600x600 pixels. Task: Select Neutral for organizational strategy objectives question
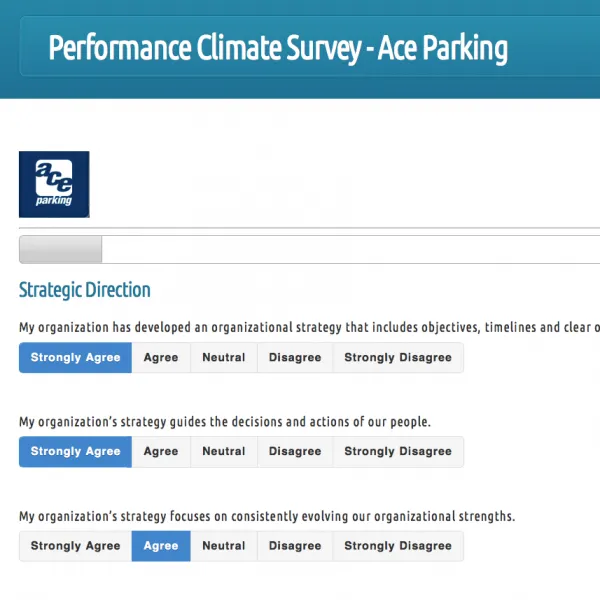(224, 357)
